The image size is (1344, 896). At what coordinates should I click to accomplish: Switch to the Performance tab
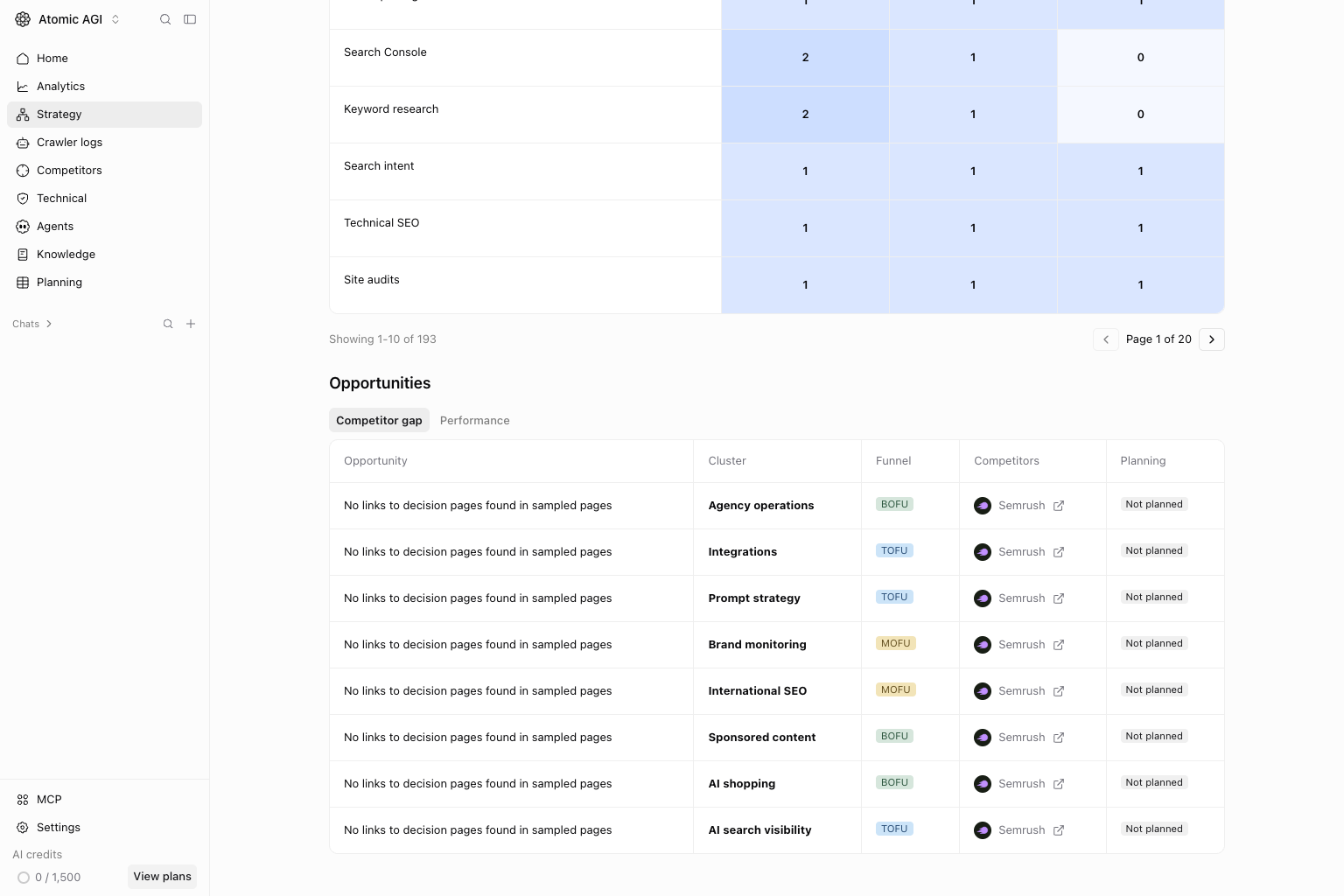(x=474, y=421)
